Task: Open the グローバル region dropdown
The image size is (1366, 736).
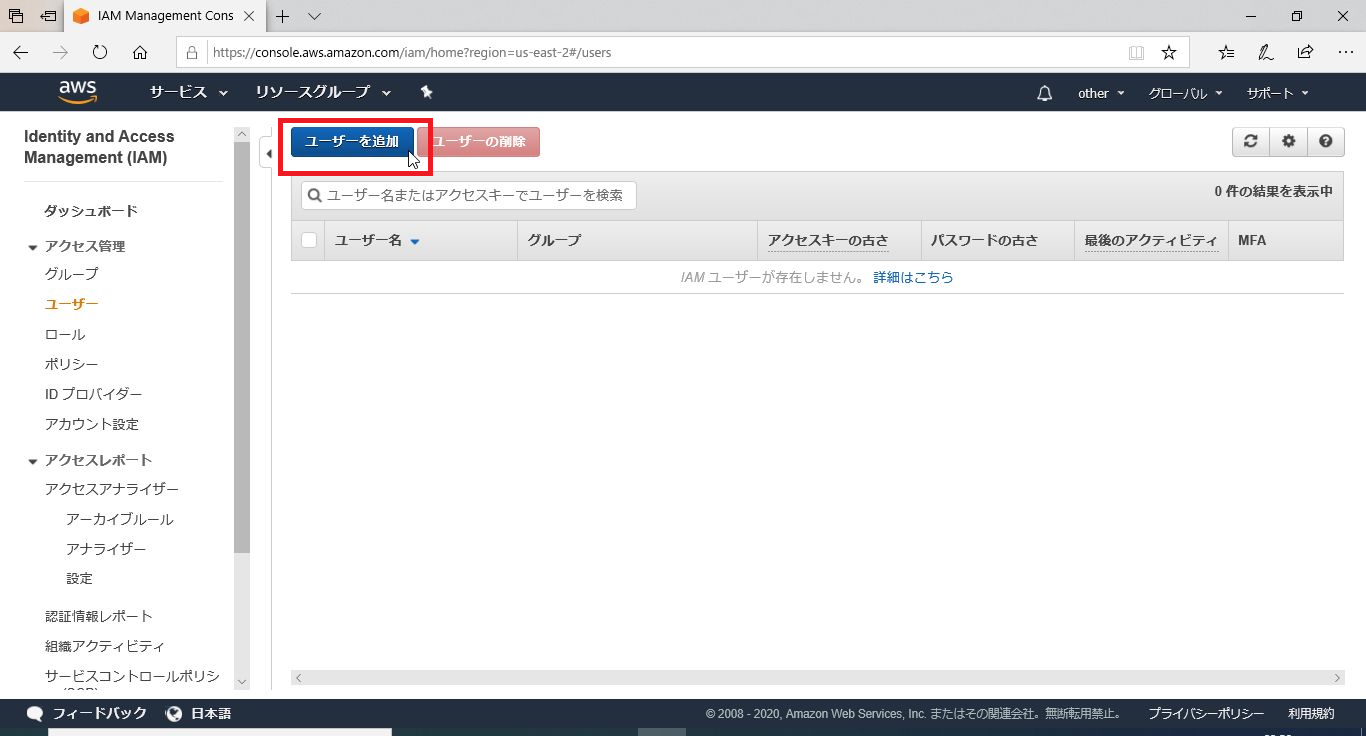Action: 1185,93
